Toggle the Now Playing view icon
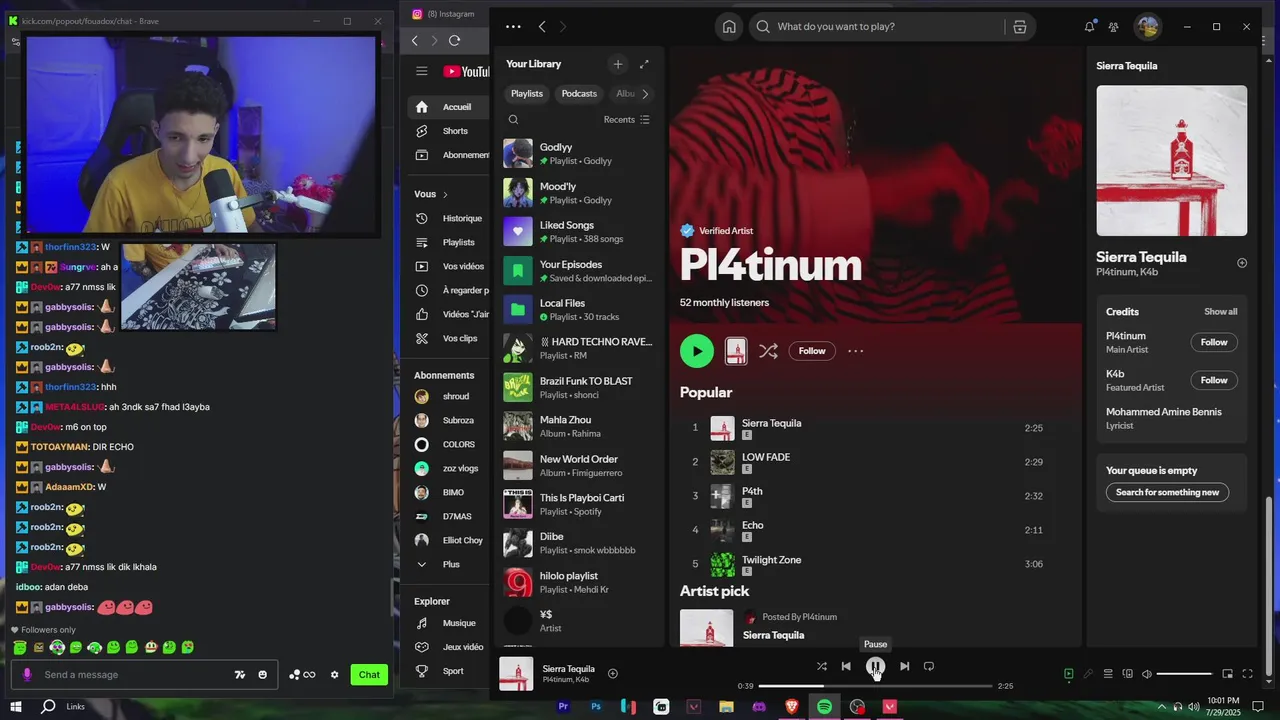Image resolution: width=1280 pixels, height=720 pixels. (1068, 674)
